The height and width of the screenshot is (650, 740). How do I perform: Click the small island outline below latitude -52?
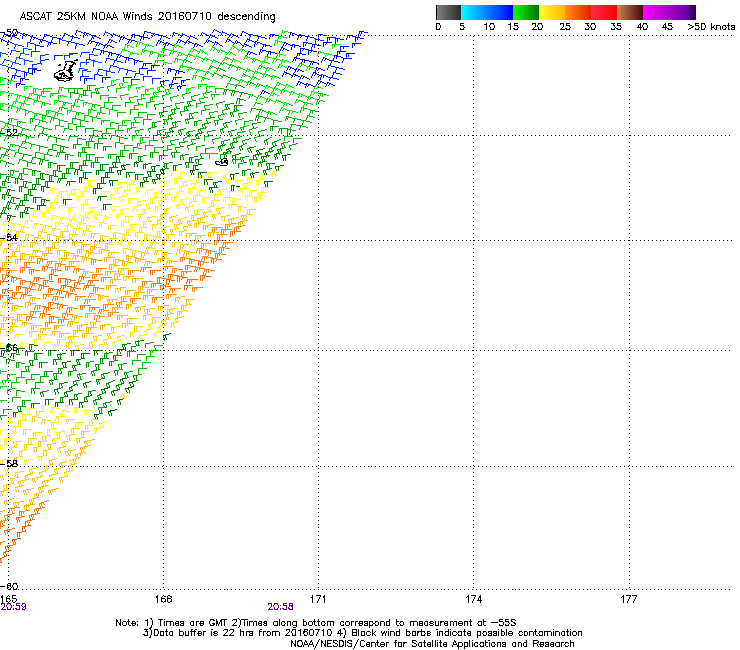[222, 161]
